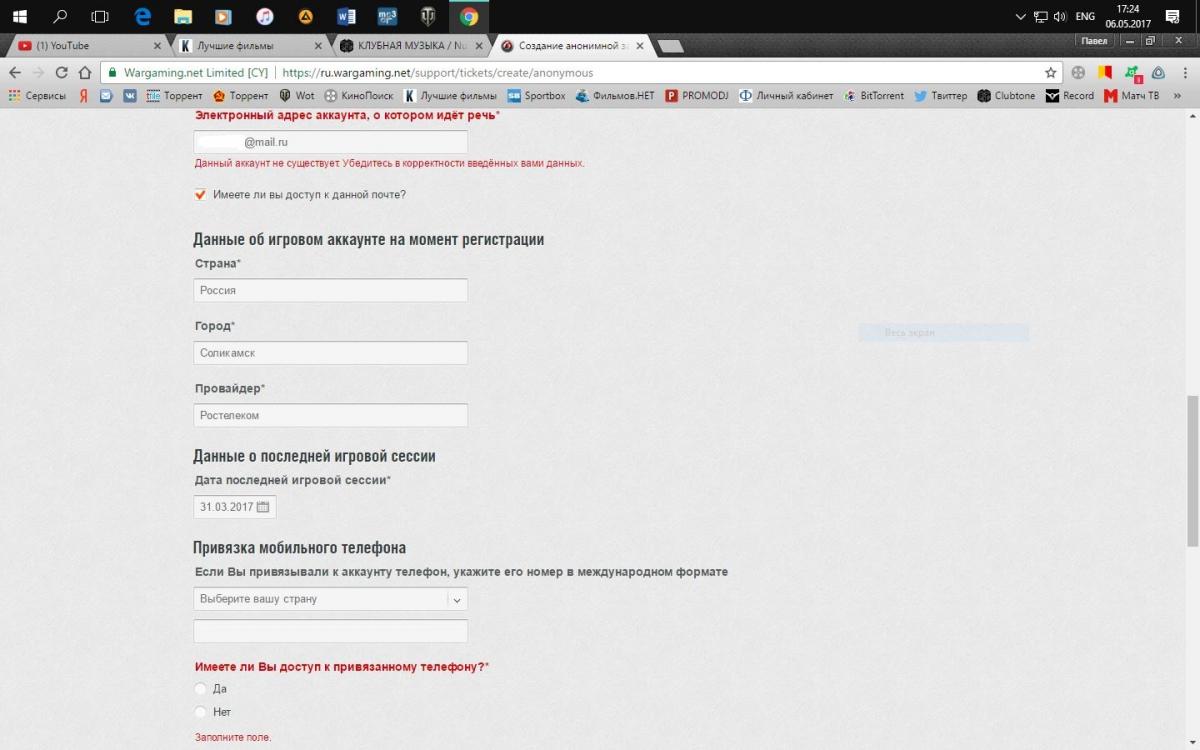Click the 'Павел' profile button
The image size is (1200, 750).
[1093, 41]
